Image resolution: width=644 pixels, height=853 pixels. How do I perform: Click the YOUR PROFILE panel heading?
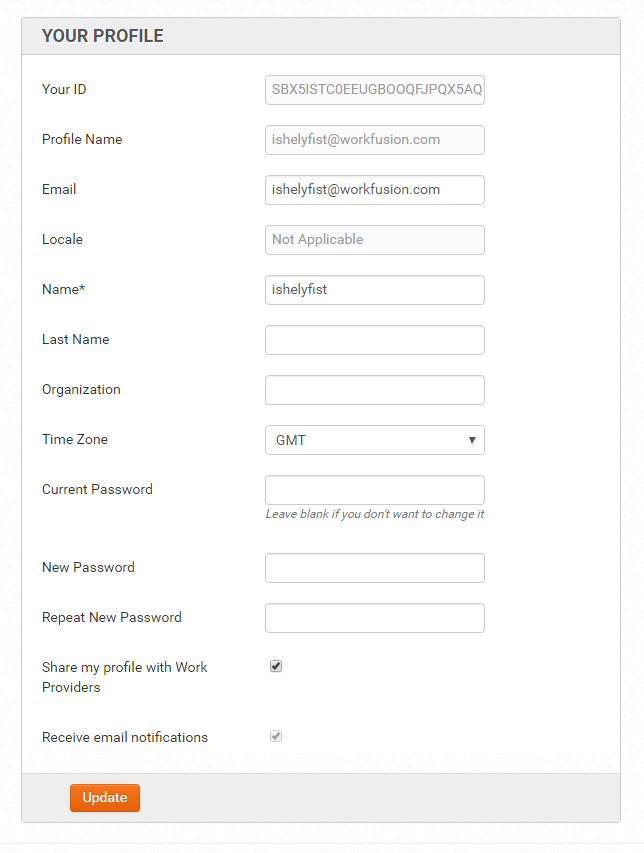pyautogui.click(x=103, y=36)
